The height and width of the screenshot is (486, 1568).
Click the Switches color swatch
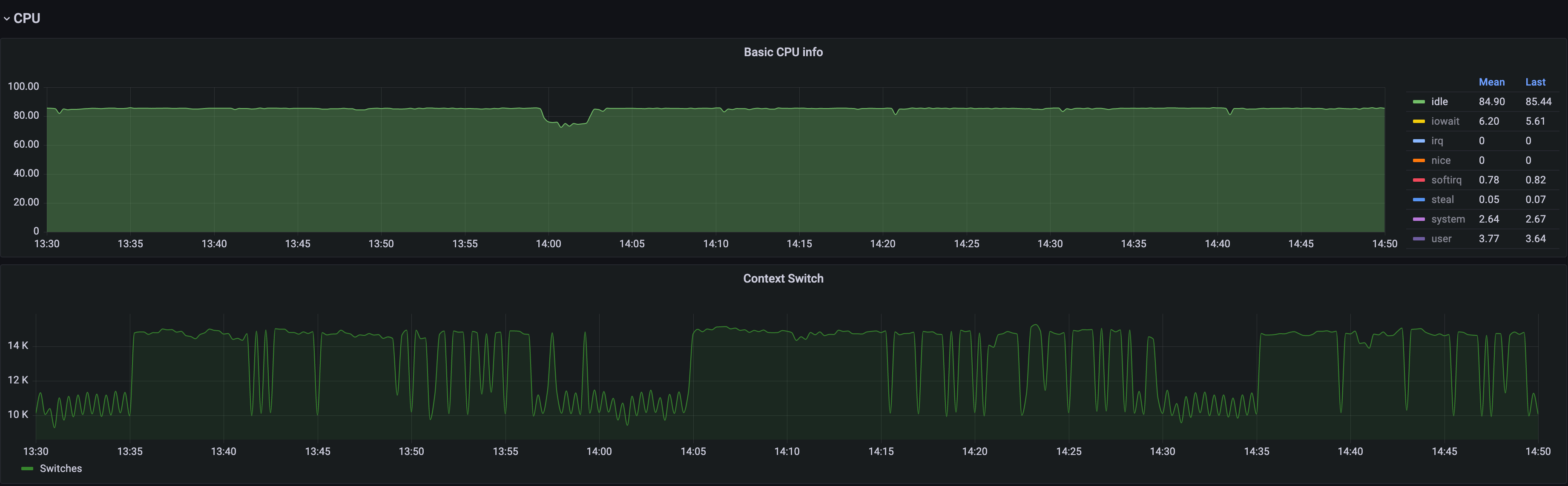pyautogui.click(x=27, y=469)
